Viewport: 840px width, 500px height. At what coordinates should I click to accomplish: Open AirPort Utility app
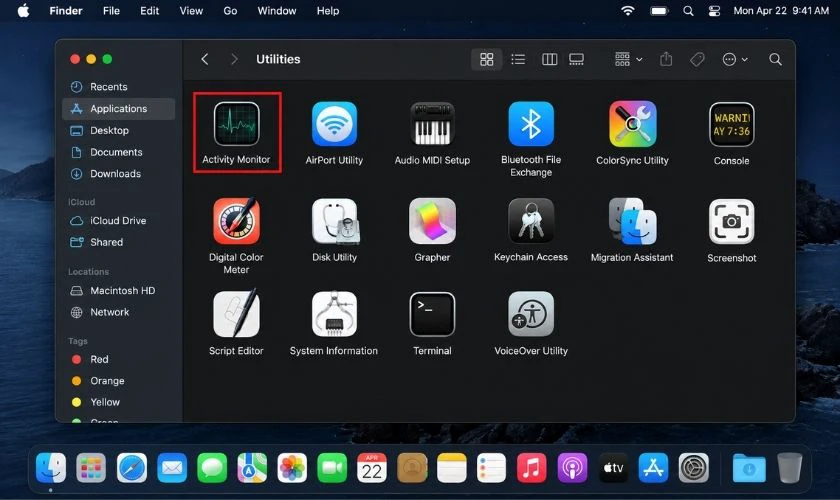[x=334, y=124]
